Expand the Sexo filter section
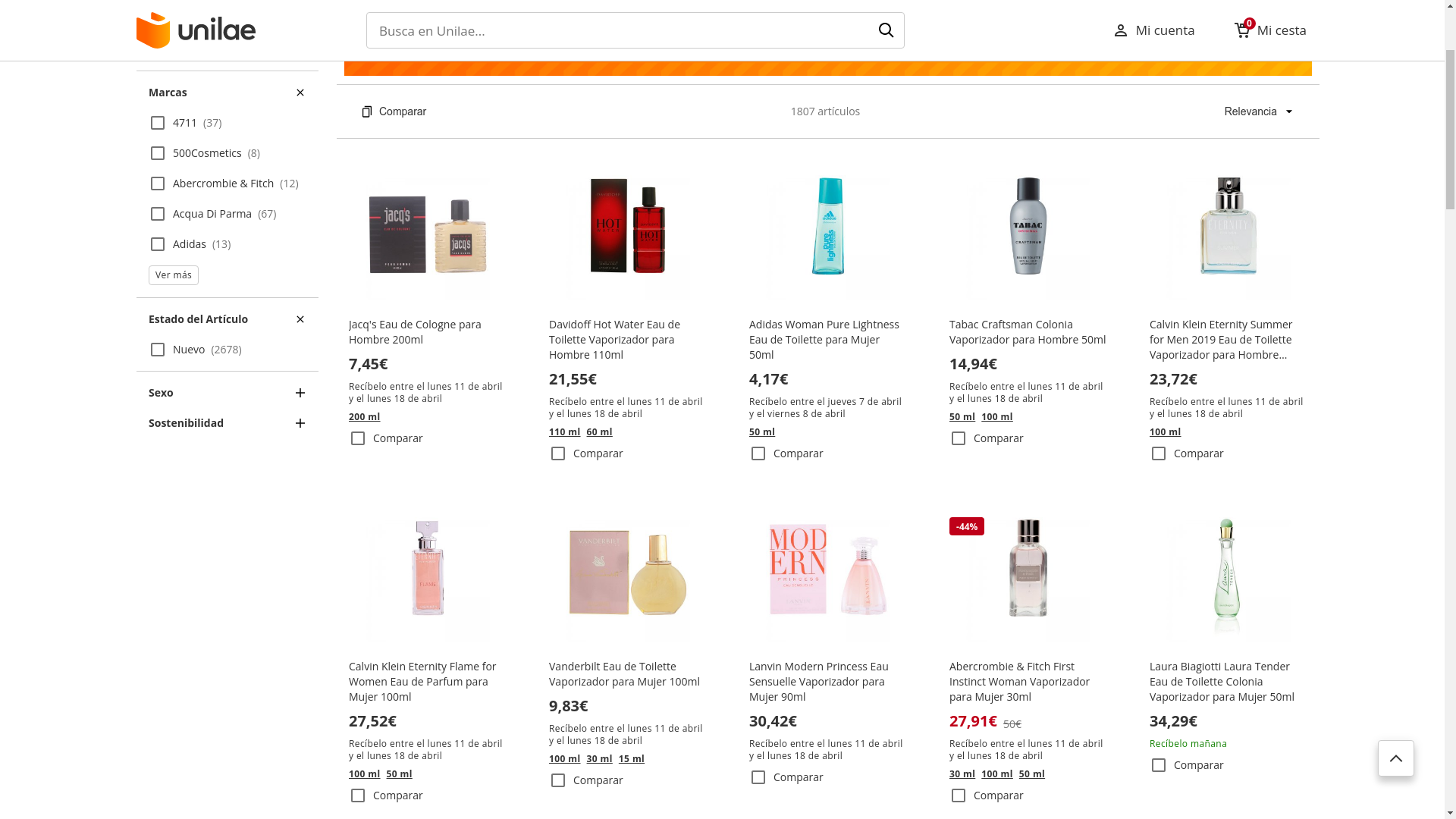Image resolution: width=1456 pixels, height=819 pixels. (x=300, y=393)
